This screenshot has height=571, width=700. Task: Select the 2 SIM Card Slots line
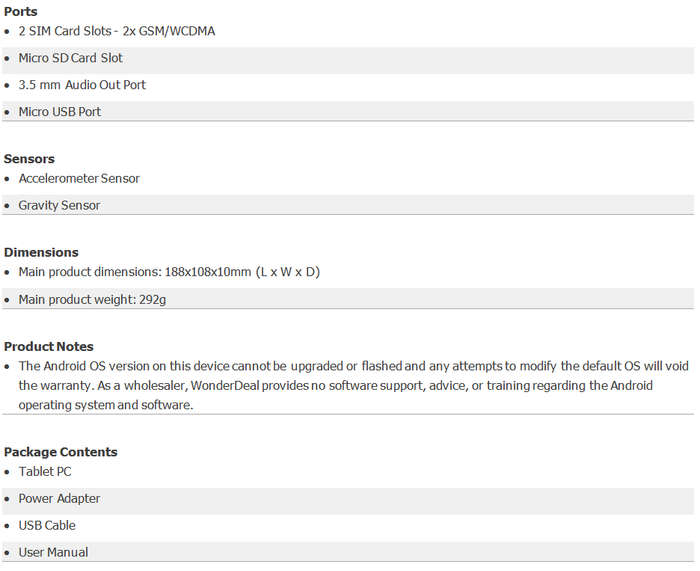(117, 31)
